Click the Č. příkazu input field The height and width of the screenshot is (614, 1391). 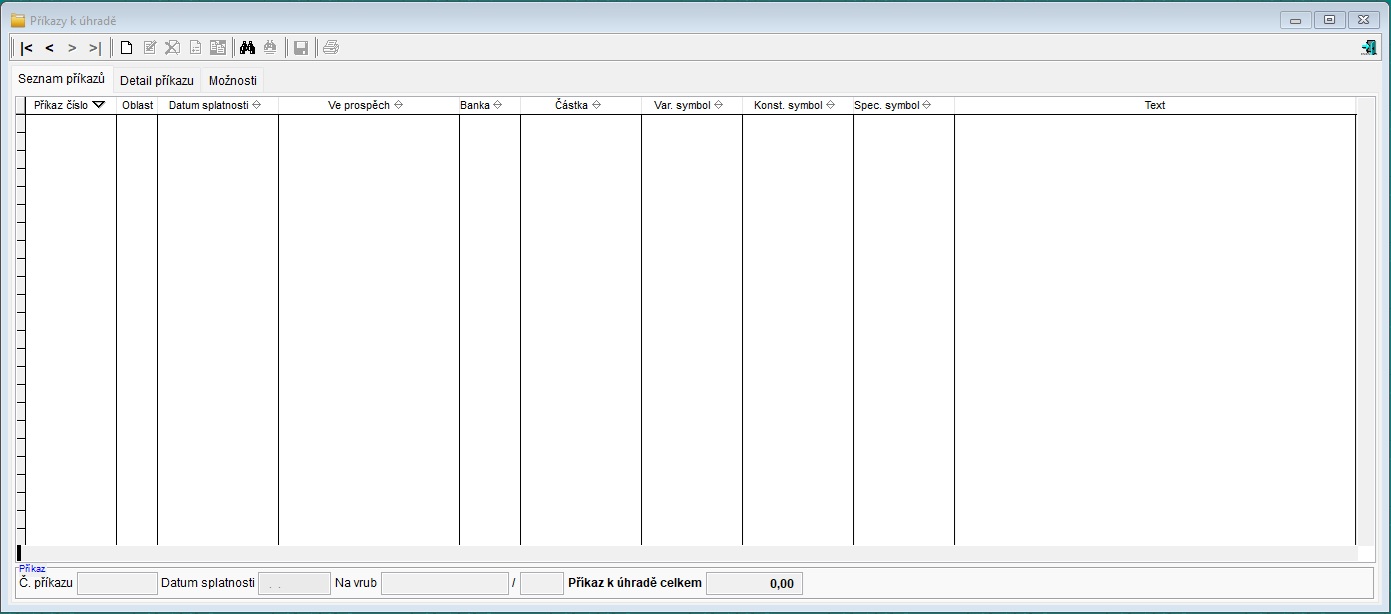(x=118, y=583)
